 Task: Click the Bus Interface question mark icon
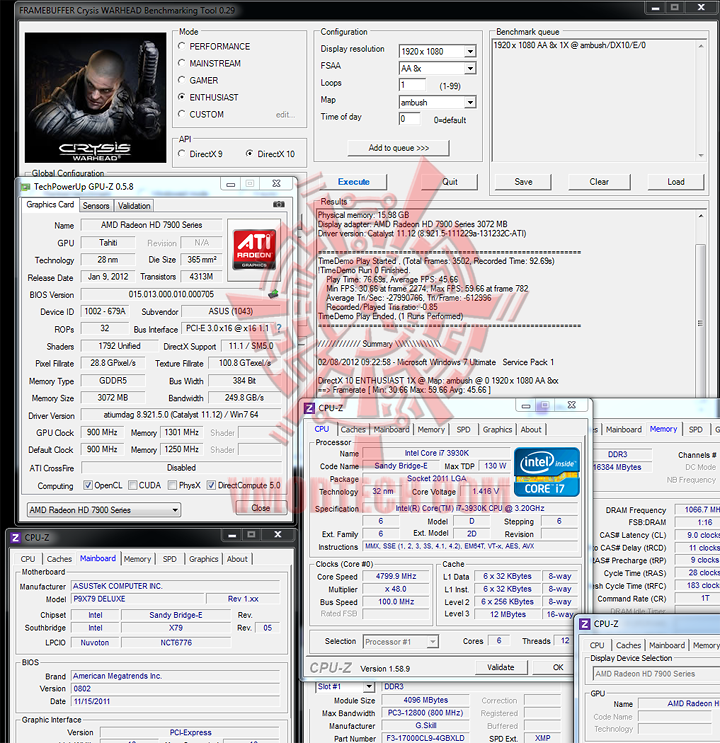click(x=279, y=328)
